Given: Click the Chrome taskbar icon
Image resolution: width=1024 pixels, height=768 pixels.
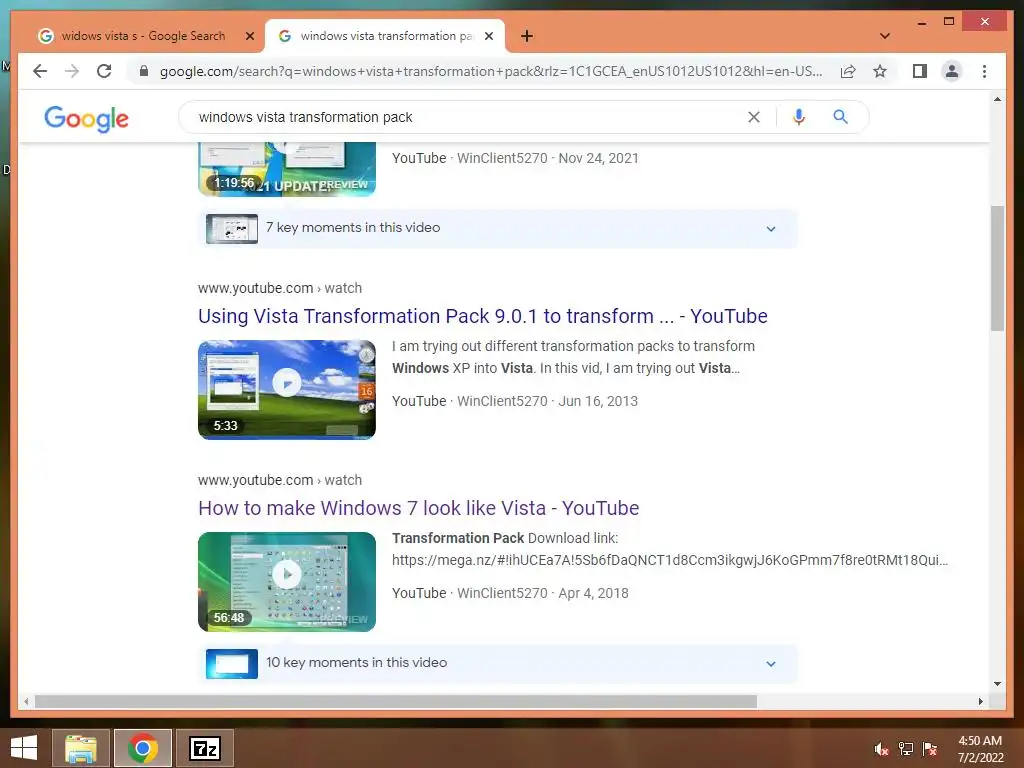Looking at the screenshot, I should [x=143, y=748].
